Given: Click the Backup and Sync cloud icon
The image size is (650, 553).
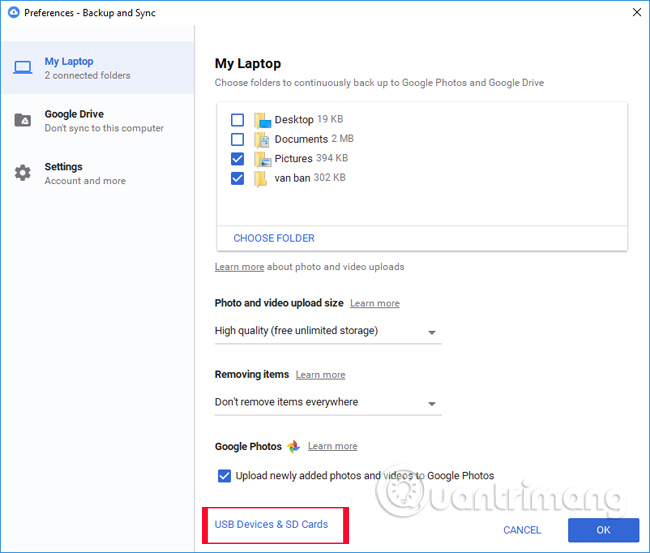Looking at the screenshot, I should pos(14,12).
